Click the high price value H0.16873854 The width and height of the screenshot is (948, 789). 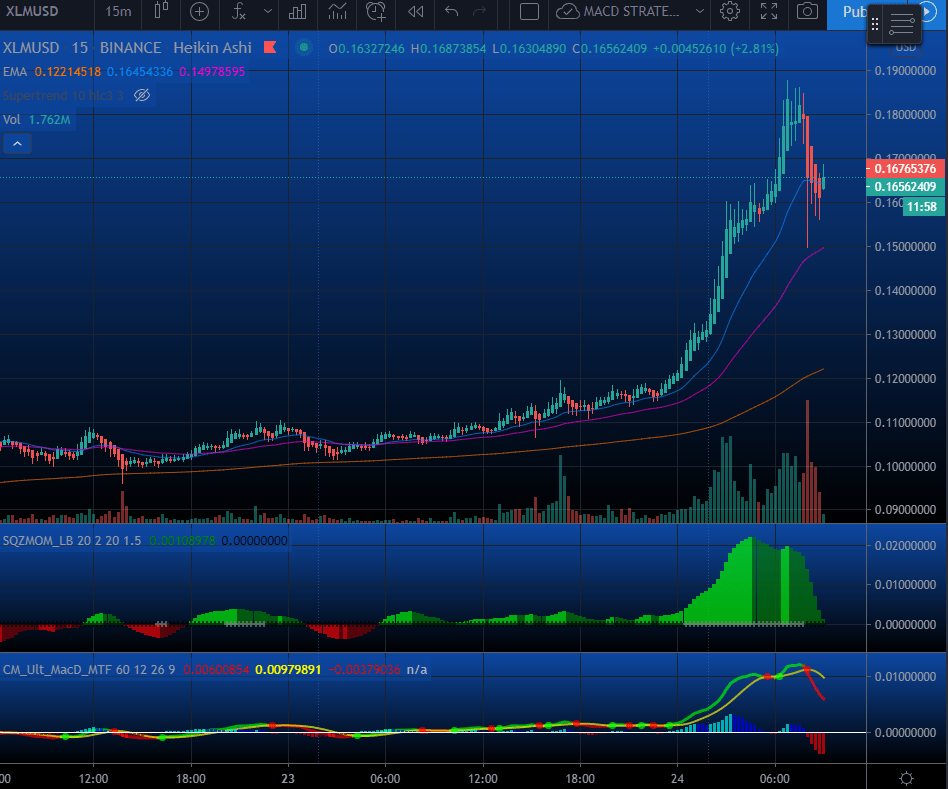[448, 48]
